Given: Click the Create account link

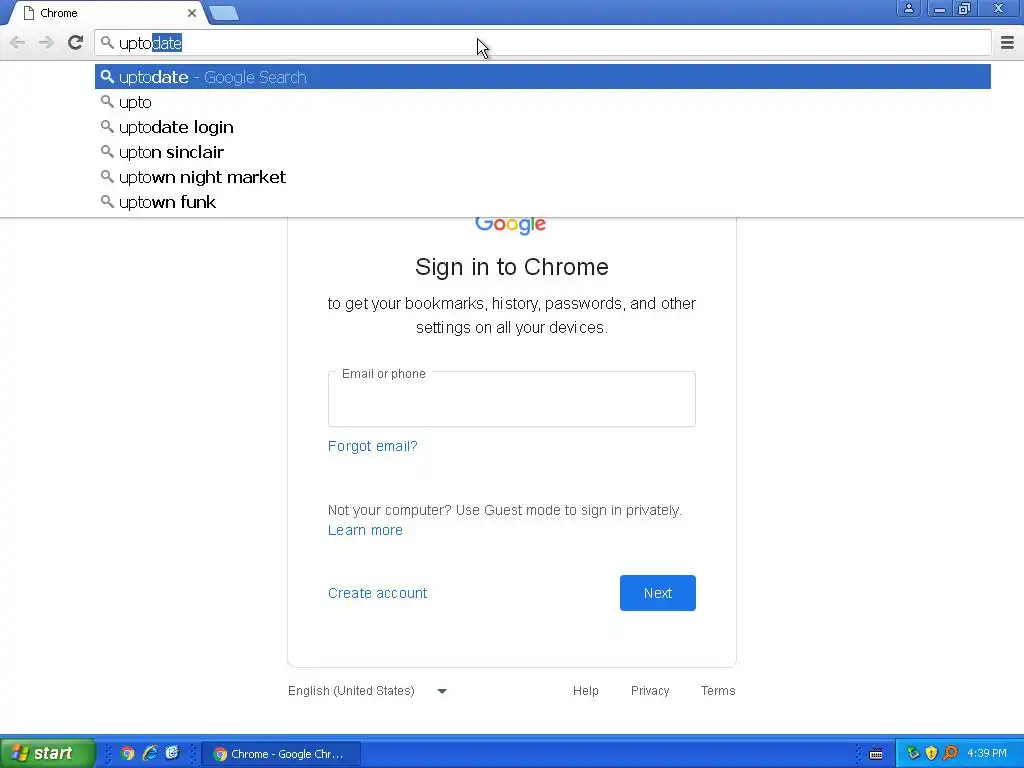Looking at the screenshot, I should coord(377,593).
